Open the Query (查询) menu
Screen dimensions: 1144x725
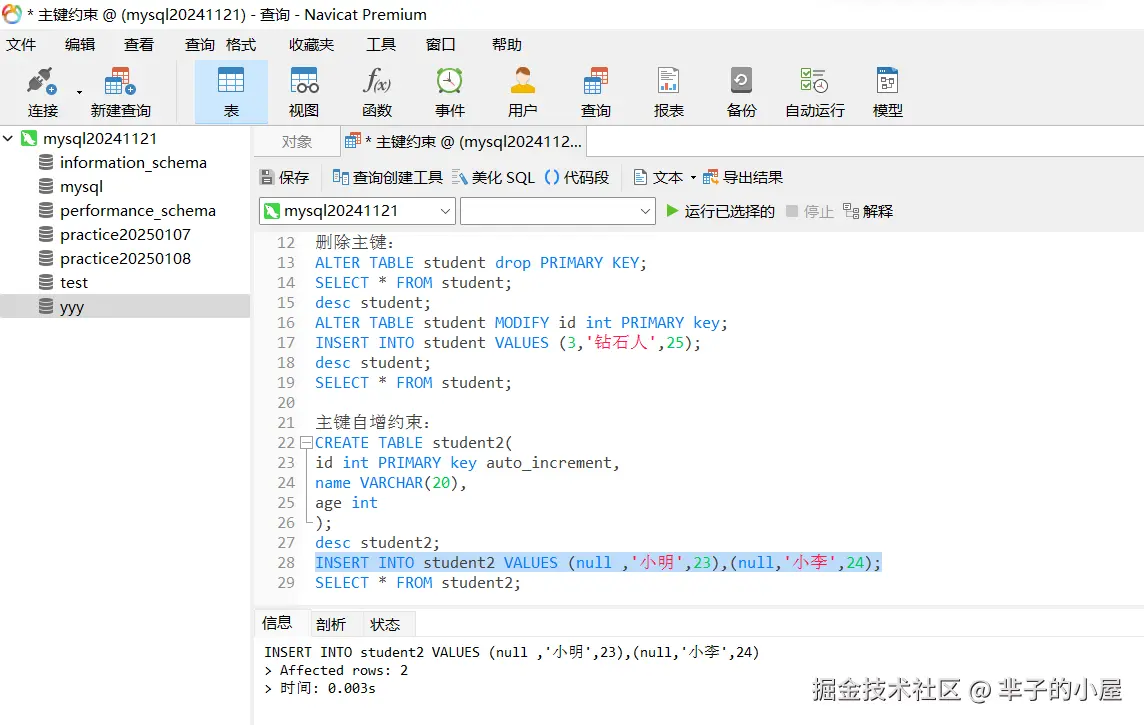pyautogui.click(x=199, y=44)
